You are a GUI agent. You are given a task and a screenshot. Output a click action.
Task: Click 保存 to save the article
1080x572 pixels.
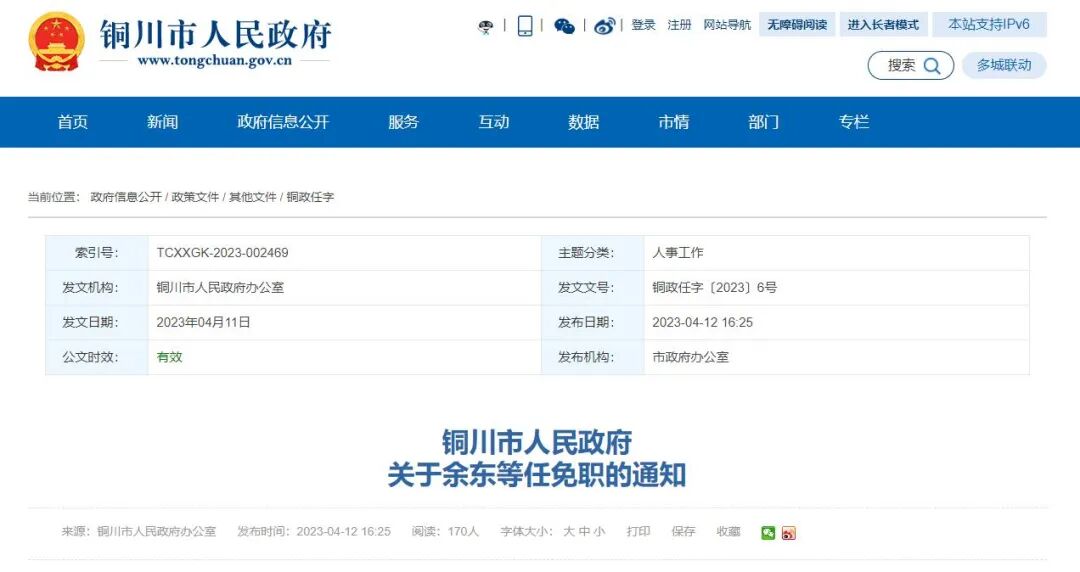click(x=683, y=532)
